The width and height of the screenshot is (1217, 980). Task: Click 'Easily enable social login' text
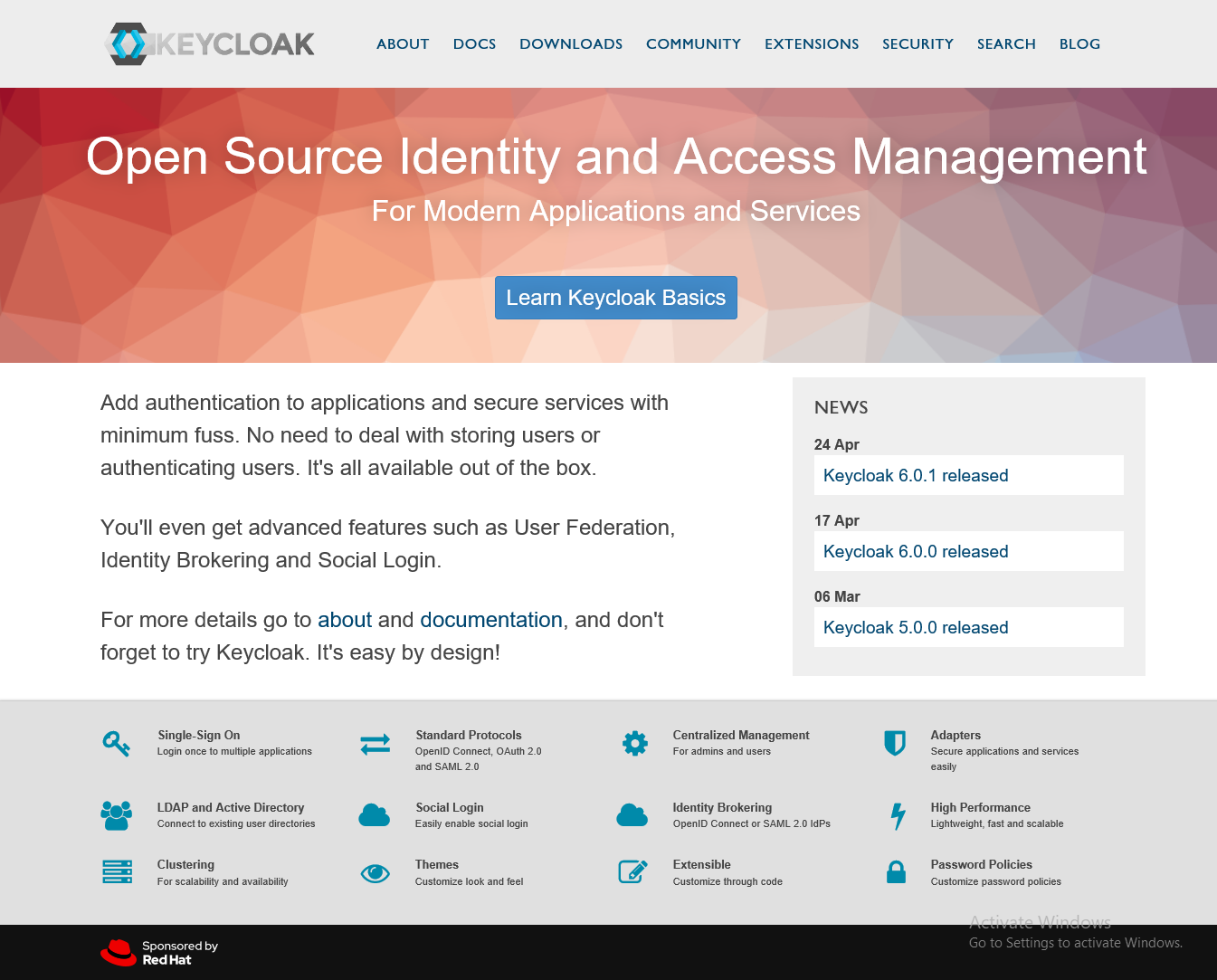pos(471,823)
